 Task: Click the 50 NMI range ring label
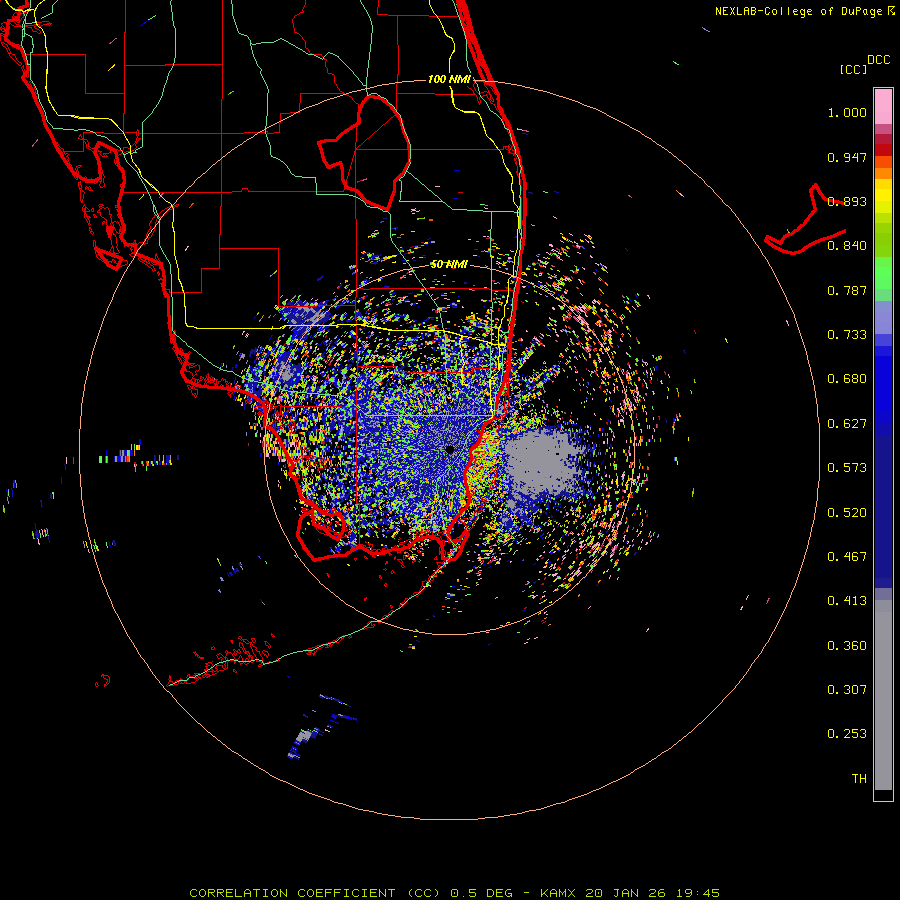pos(449,264)
